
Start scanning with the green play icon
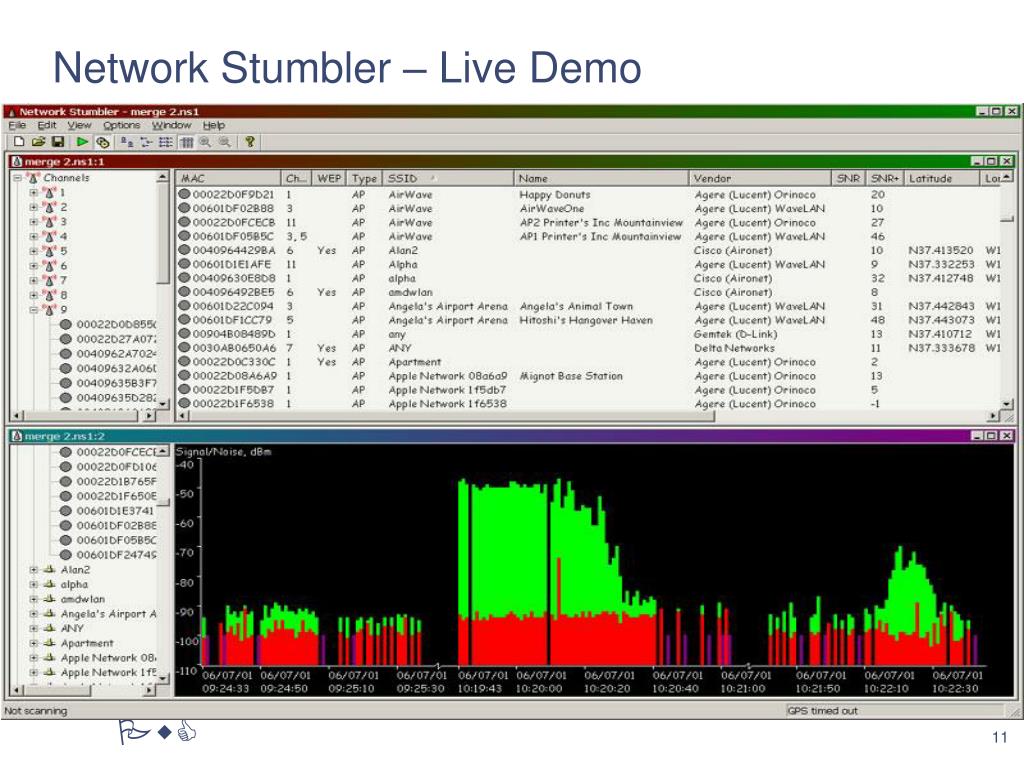pos(82,142)
